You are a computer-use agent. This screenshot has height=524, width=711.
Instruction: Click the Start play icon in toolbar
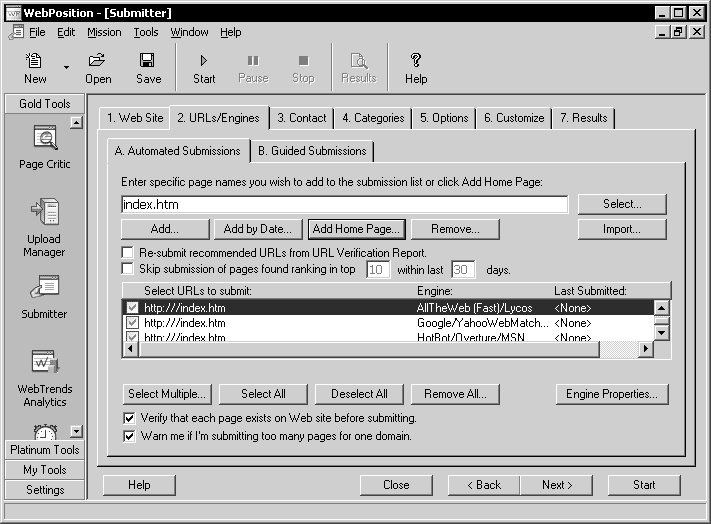click(x=204, y=60)
